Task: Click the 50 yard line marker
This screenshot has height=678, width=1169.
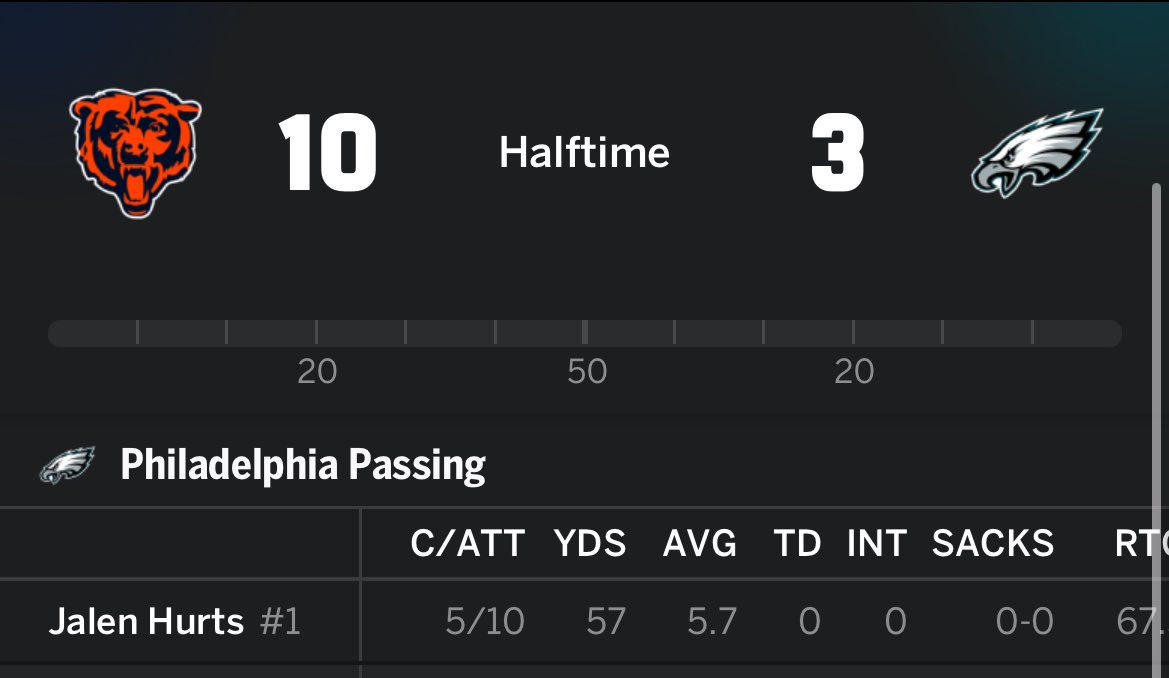Action: pos(587,371)
